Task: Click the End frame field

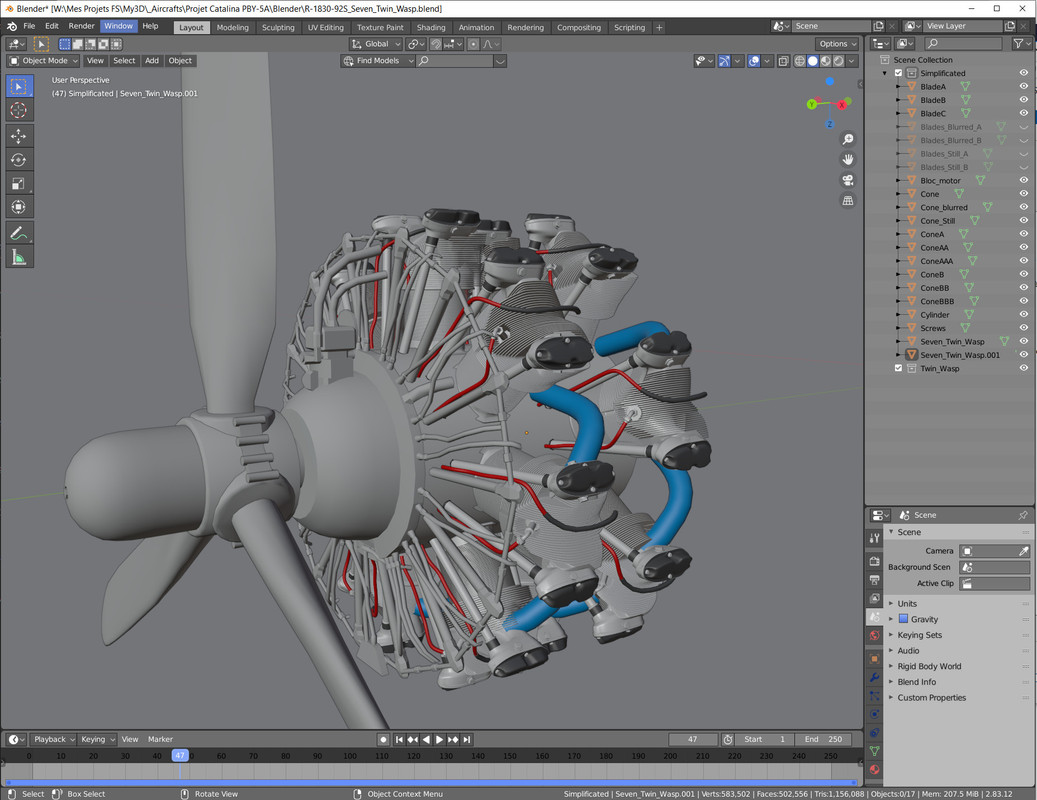Action: click(x=824, y=739)
